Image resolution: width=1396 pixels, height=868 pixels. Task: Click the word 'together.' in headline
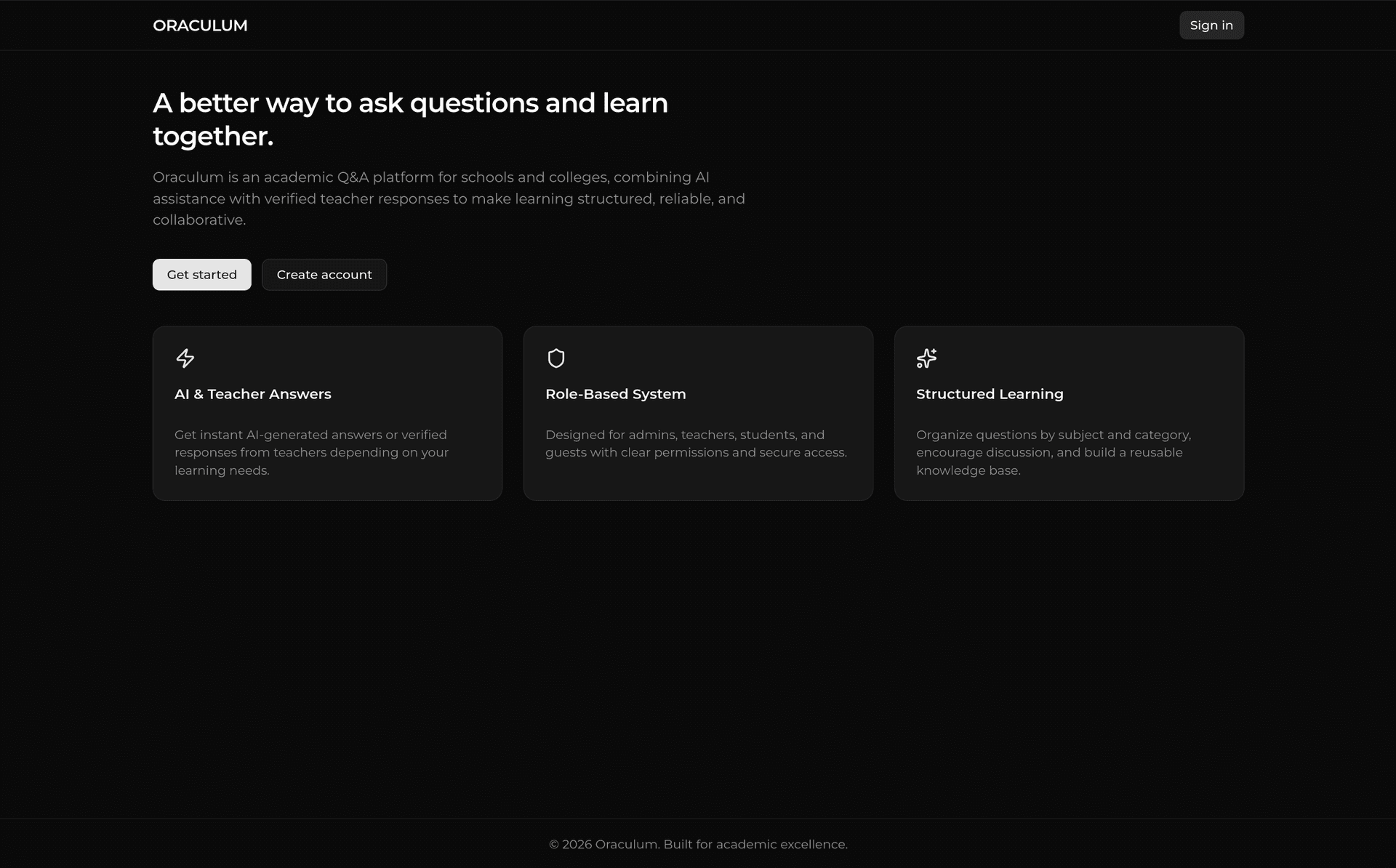pos(213,137)
